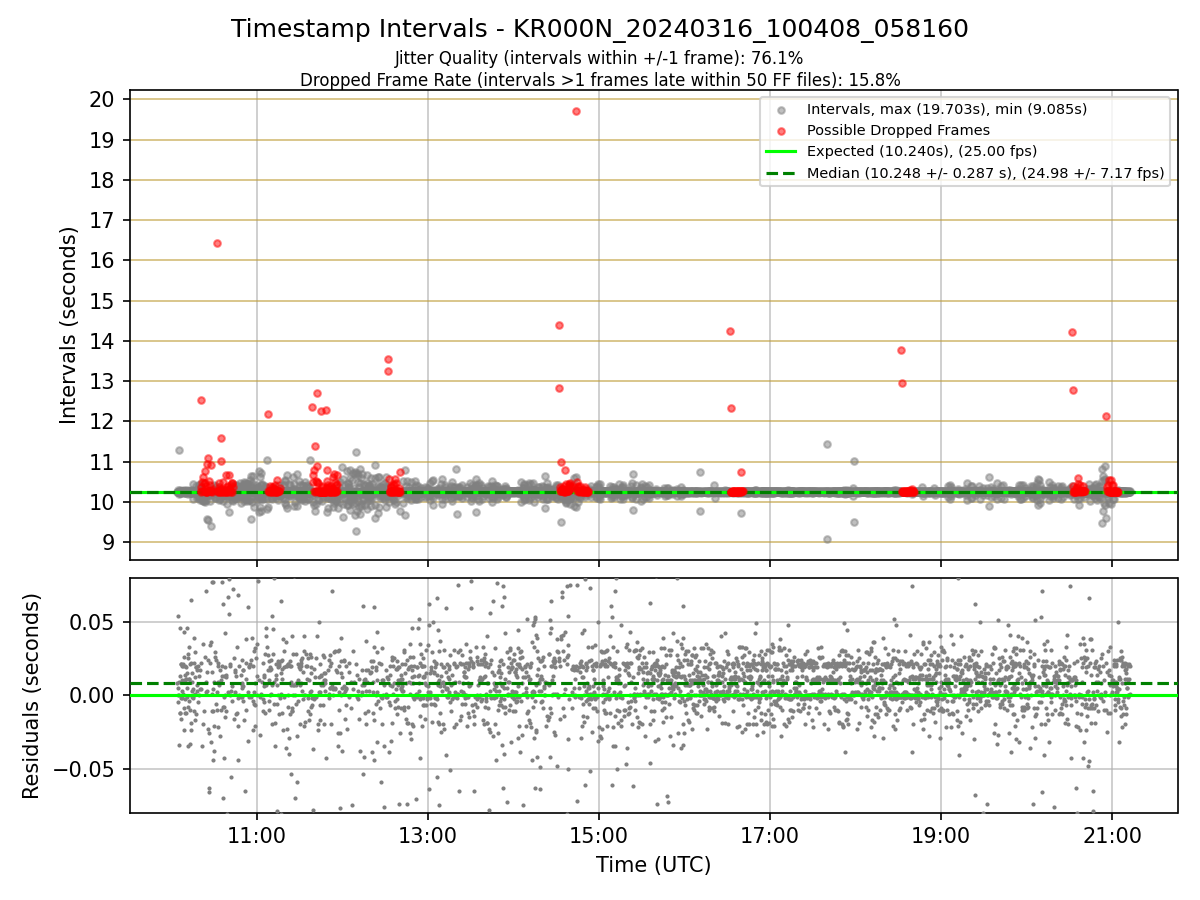
Task: Click the 'Time (UTC)' x-axis label
Action: [x=653, y=865]
